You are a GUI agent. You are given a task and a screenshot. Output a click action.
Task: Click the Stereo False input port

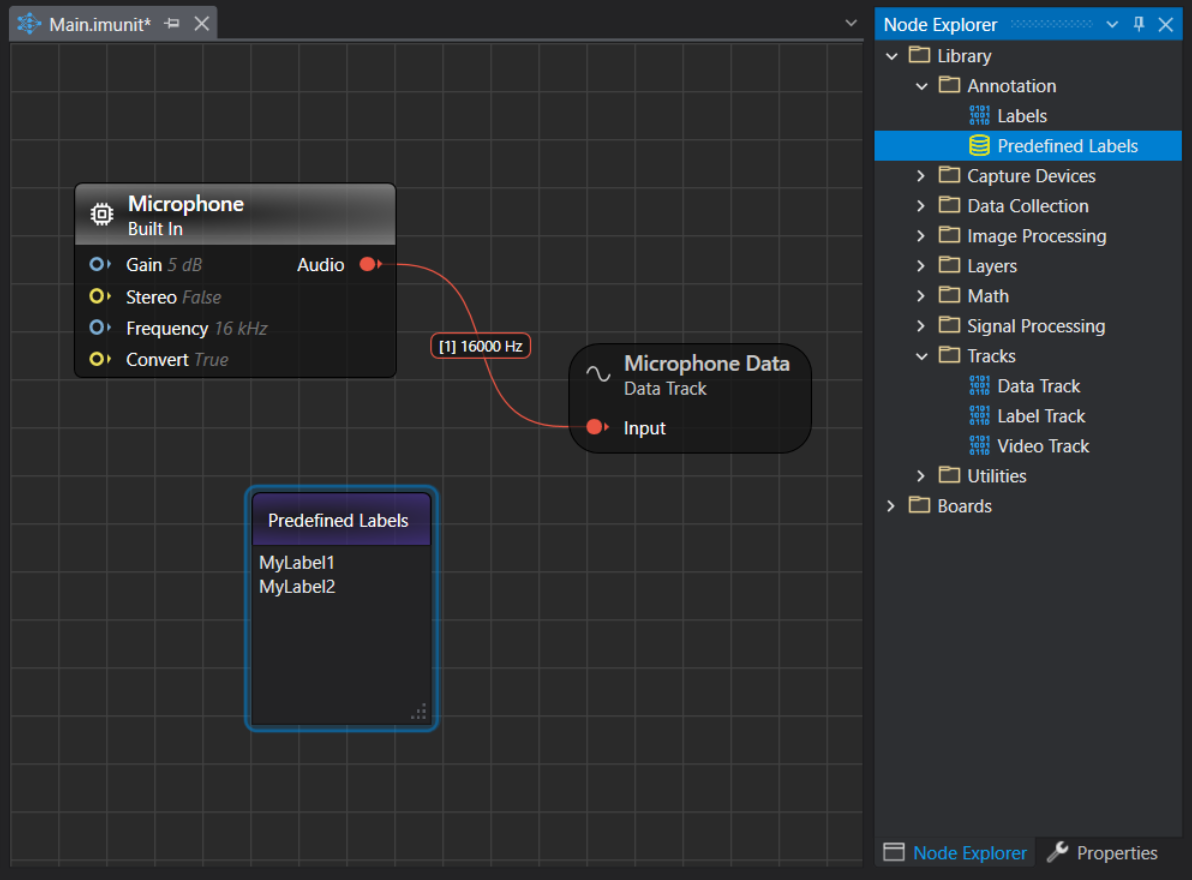[x=97, y=297]
